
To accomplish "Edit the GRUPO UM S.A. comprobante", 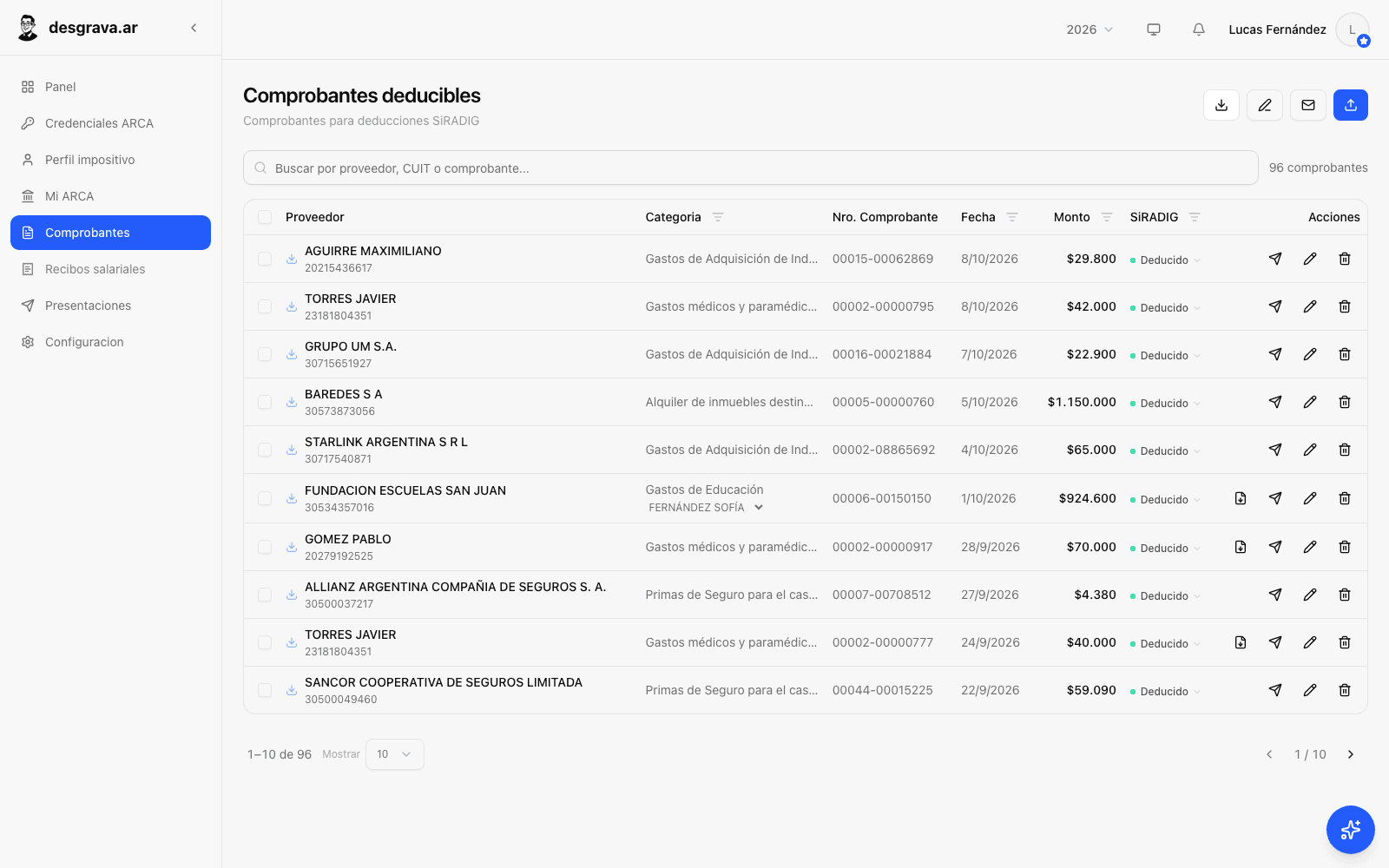I will pyautogui.click(x=1310, y=354).
